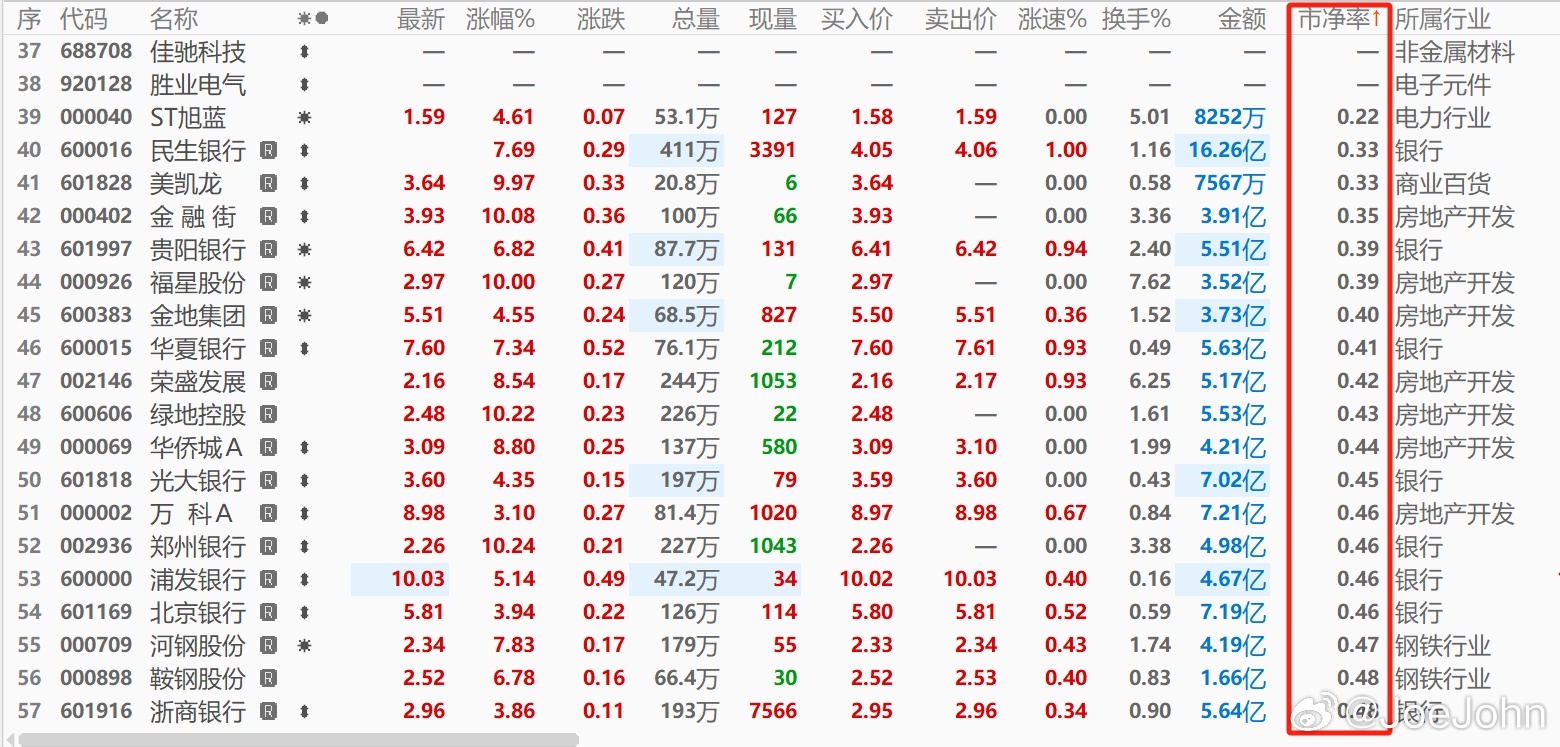Click the R margin badge for 美凯龙
The image size is (1560, 747).
[x=268, y=184]
